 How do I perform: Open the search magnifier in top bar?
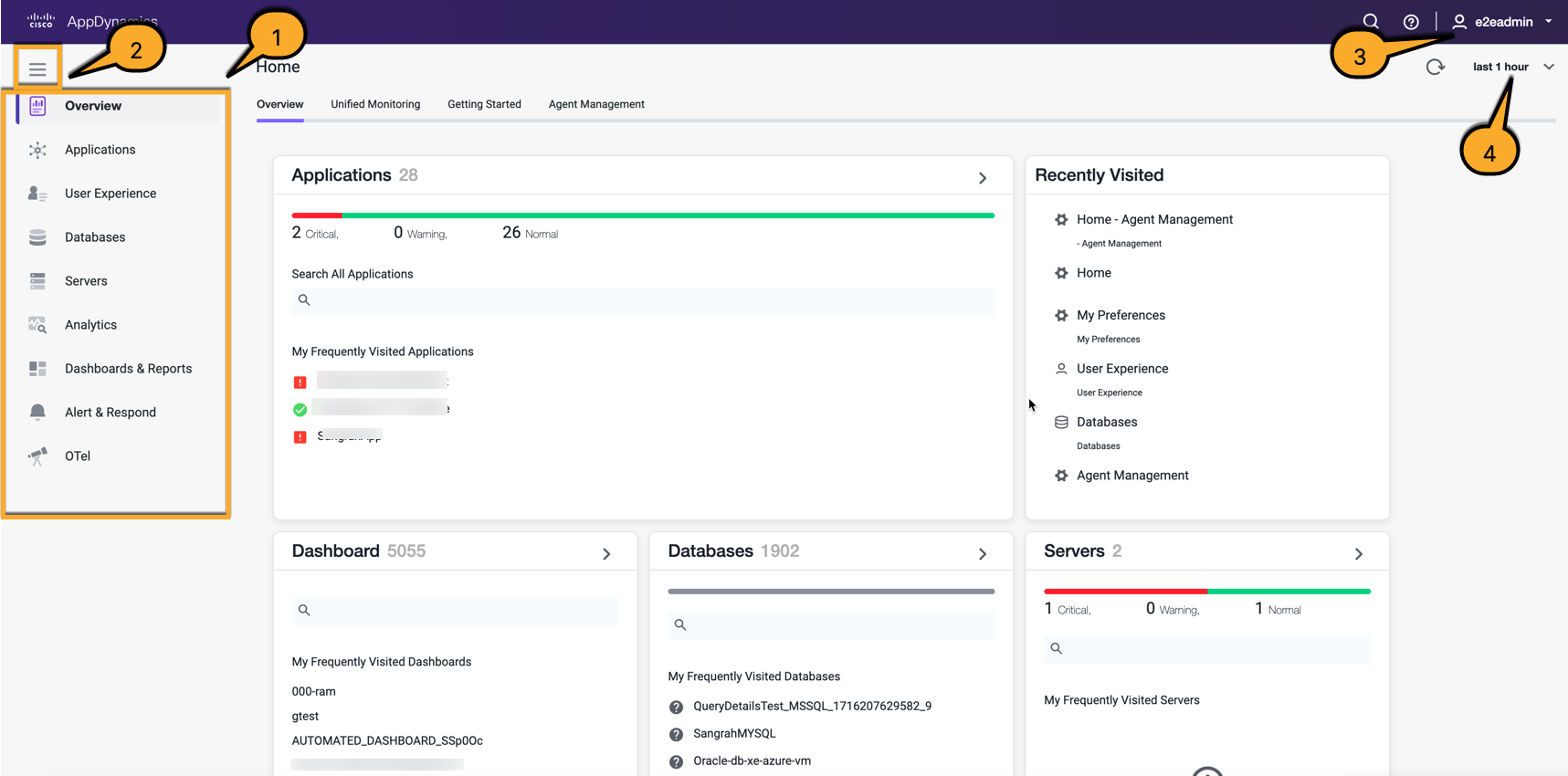(x=1371, y=21)
